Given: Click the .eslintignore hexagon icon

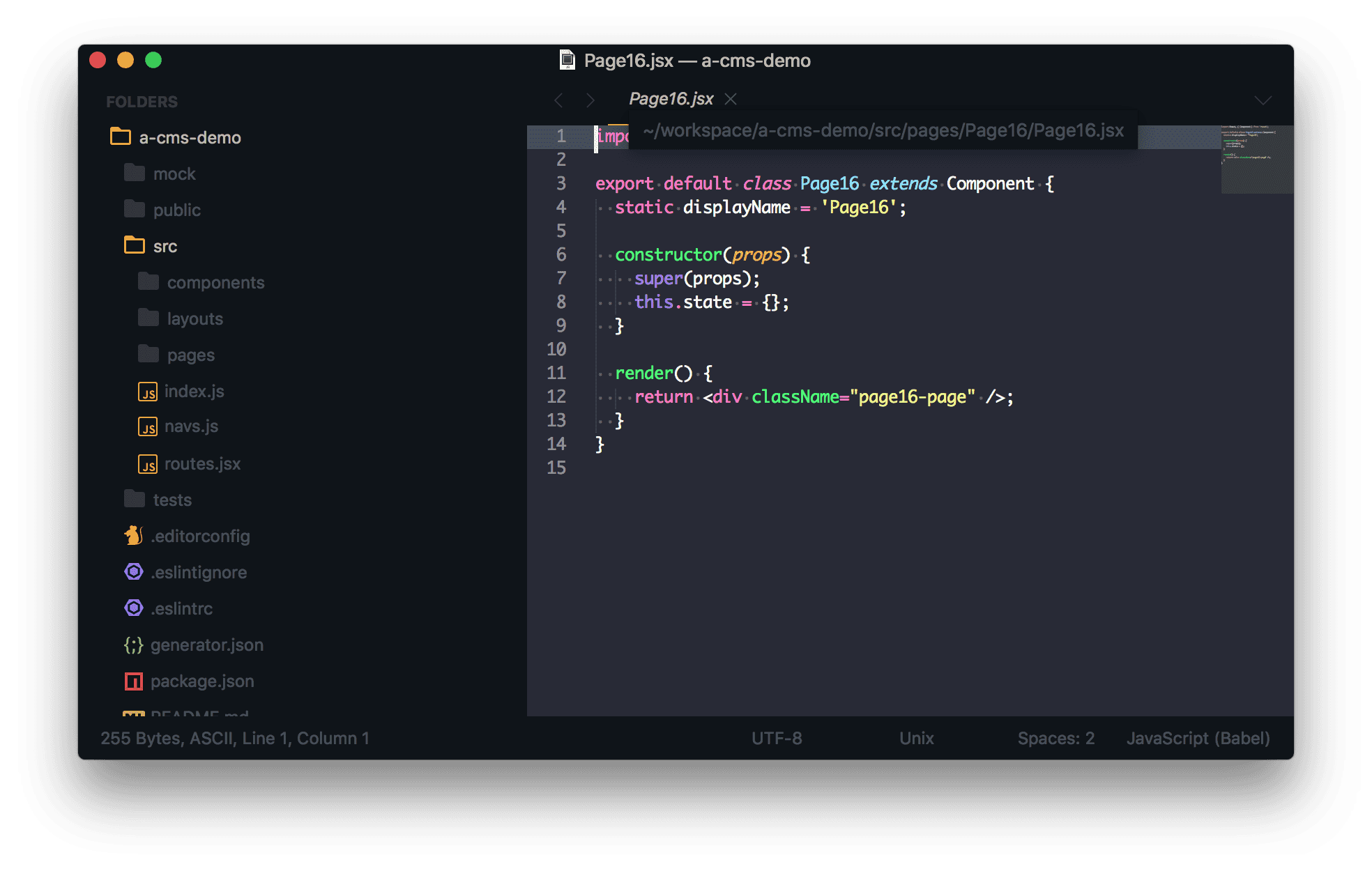Looking at the screenshot, I should tap(134, 572).
